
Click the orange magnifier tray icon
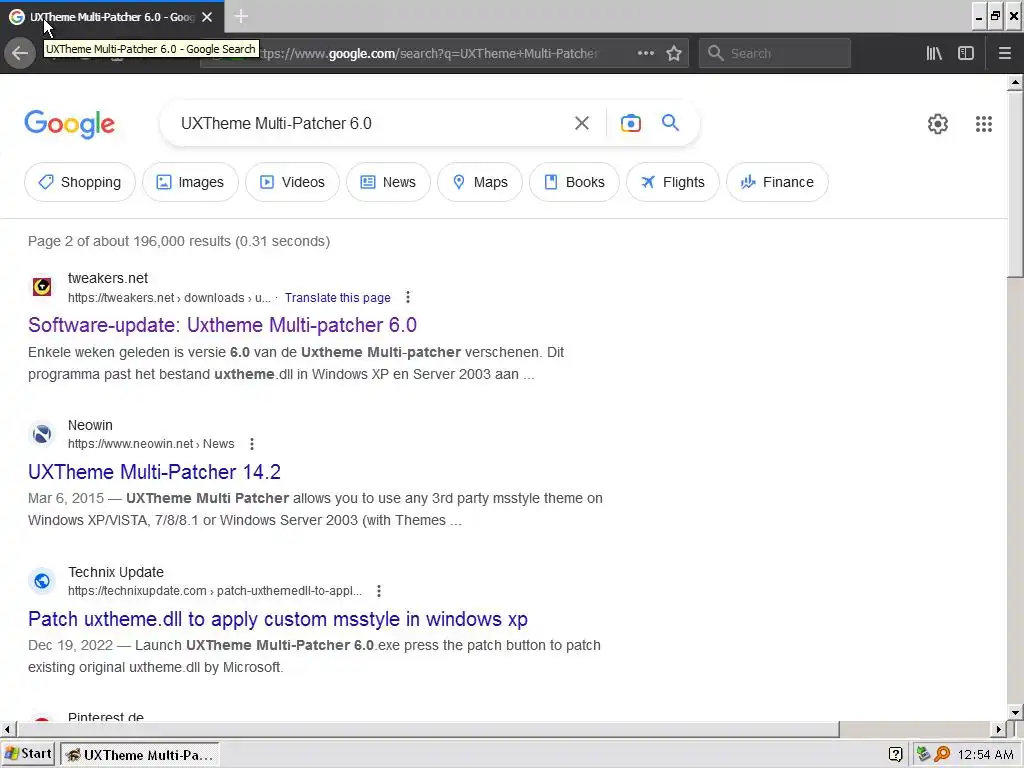click(942, 755)
